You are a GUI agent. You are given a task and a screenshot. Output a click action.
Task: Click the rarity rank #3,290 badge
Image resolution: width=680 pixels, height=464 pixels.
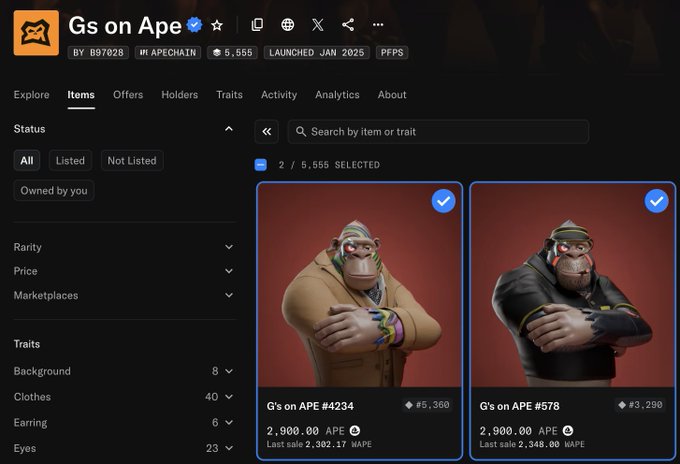coord(641,405)
